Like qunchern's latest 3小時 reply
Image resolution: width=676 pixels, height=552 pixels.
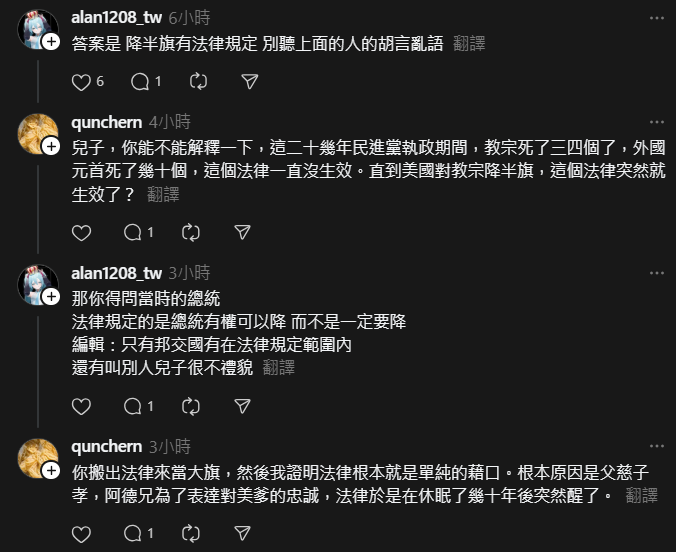click(81, 534)
